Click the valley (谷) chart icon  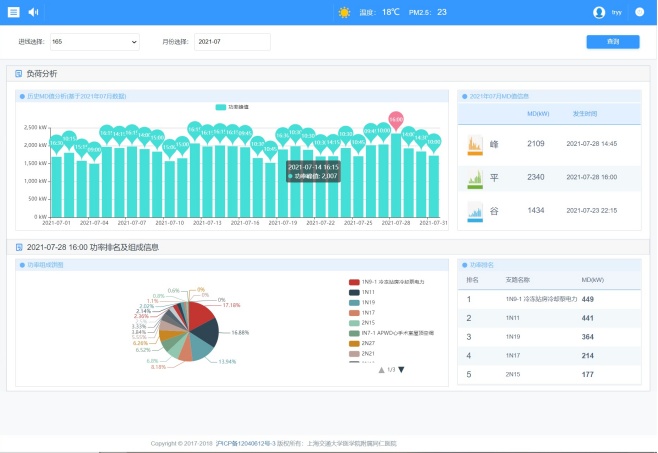pyautogui.click(x=476, y=211)
